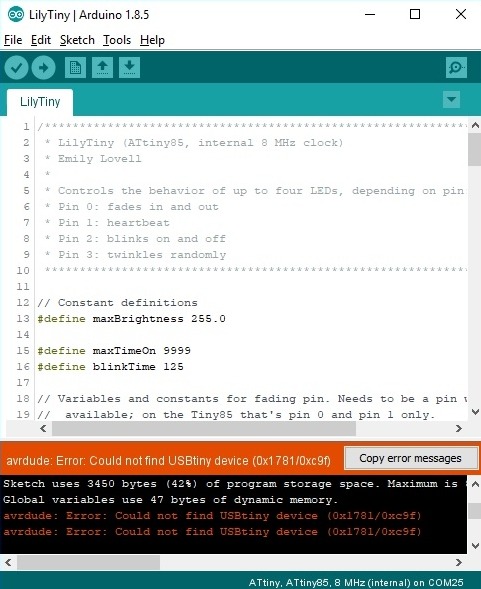Close the Arduino window
The width and height of the screenshot is (481, 589).
click(x=461, y=15)
